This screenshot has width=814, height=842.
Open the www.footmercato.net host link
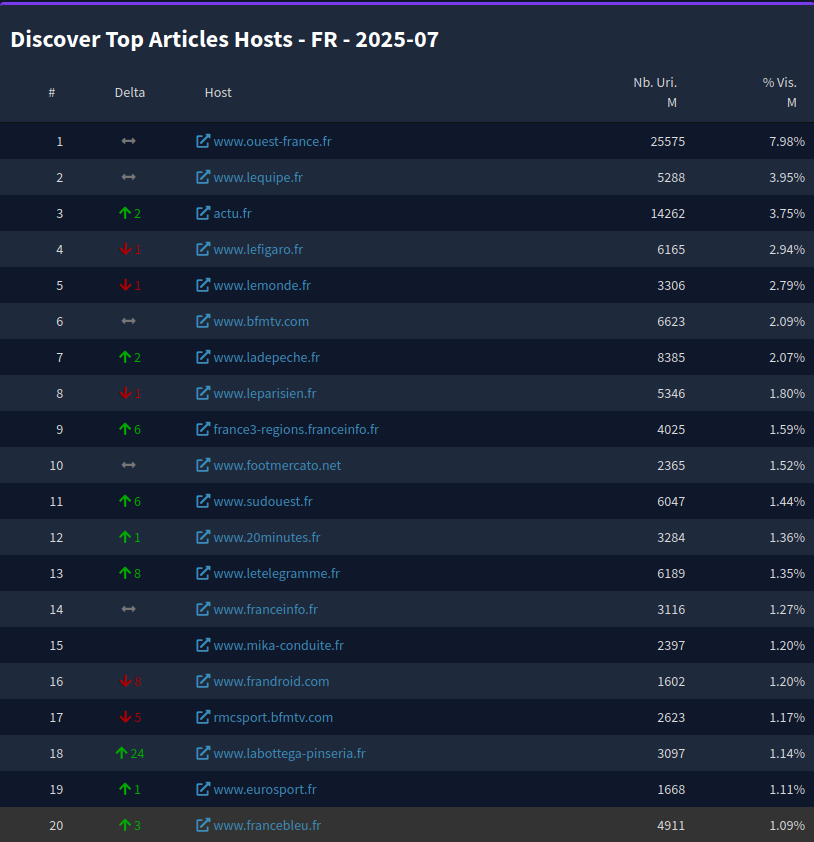click(x=277, y=465)
